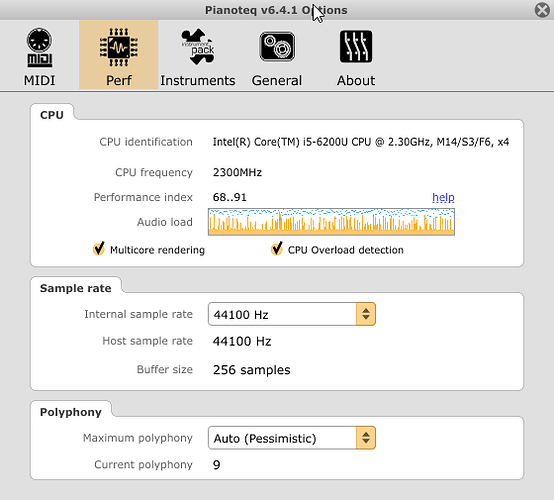Click the CPU section header
Viewport: 554px width, 500px height.
click(52, 115)
